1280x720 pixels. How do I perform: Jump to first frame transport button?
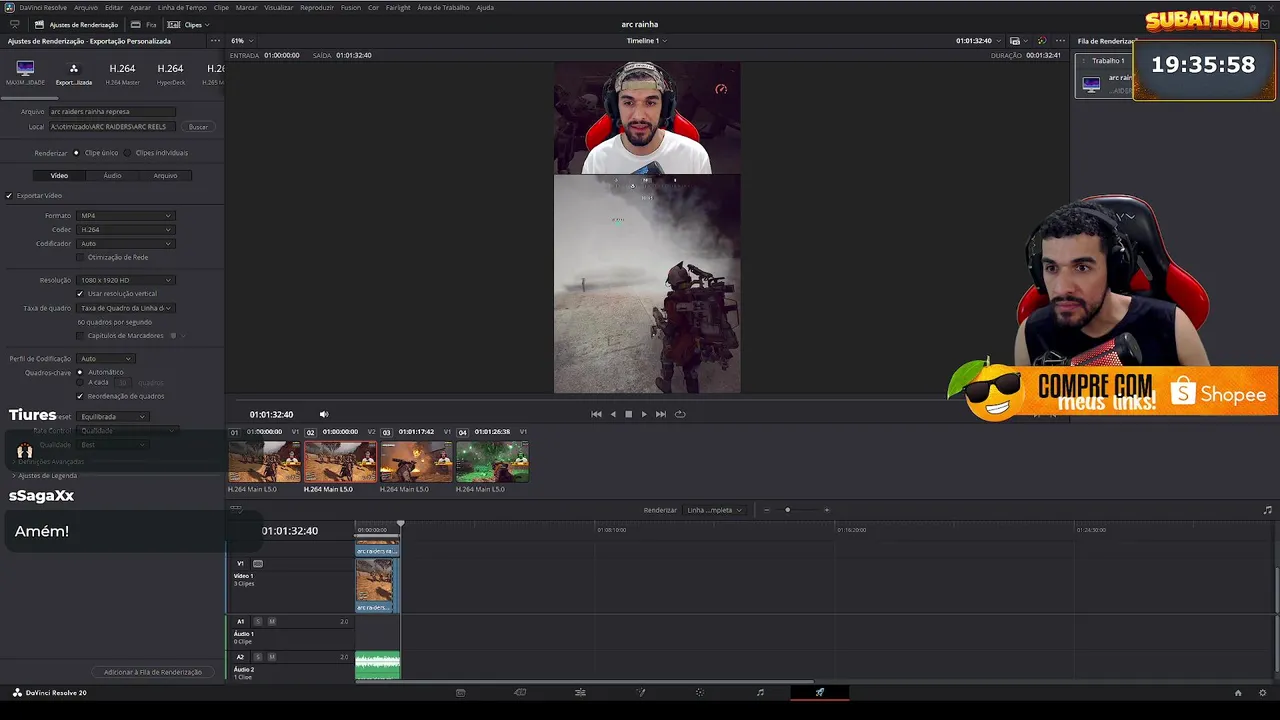[596, 414]
